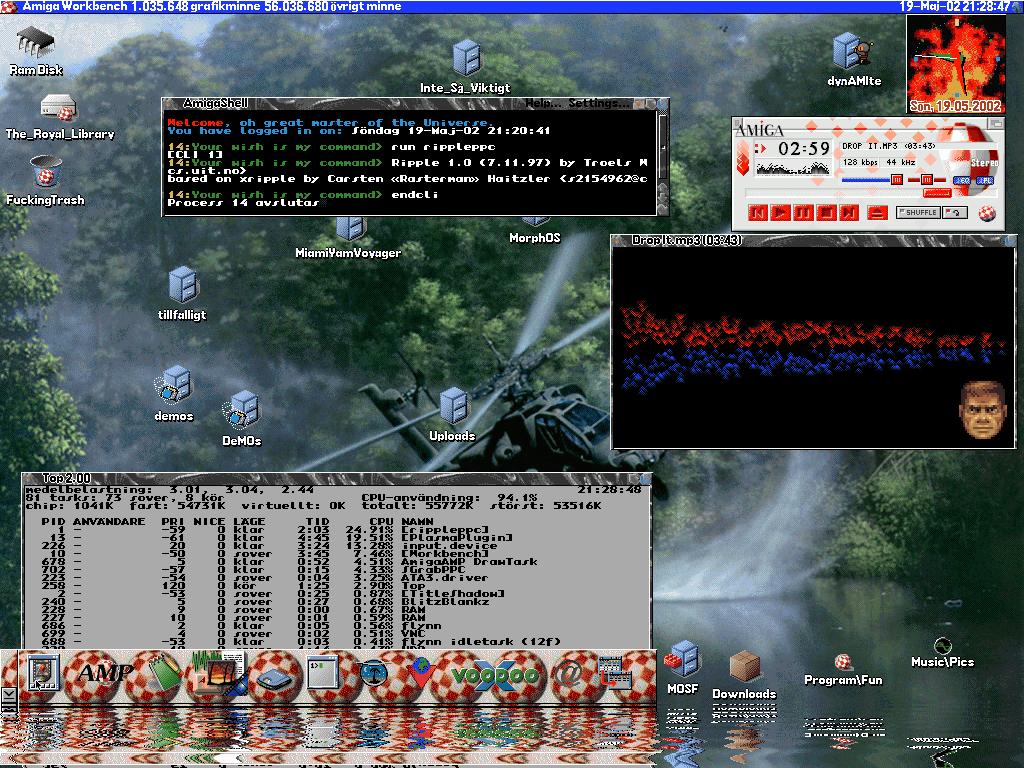The height and width of the screenshot is (768, 1024).
Task: Open Help menu in AmigaShell title bar
Action: 541,103
